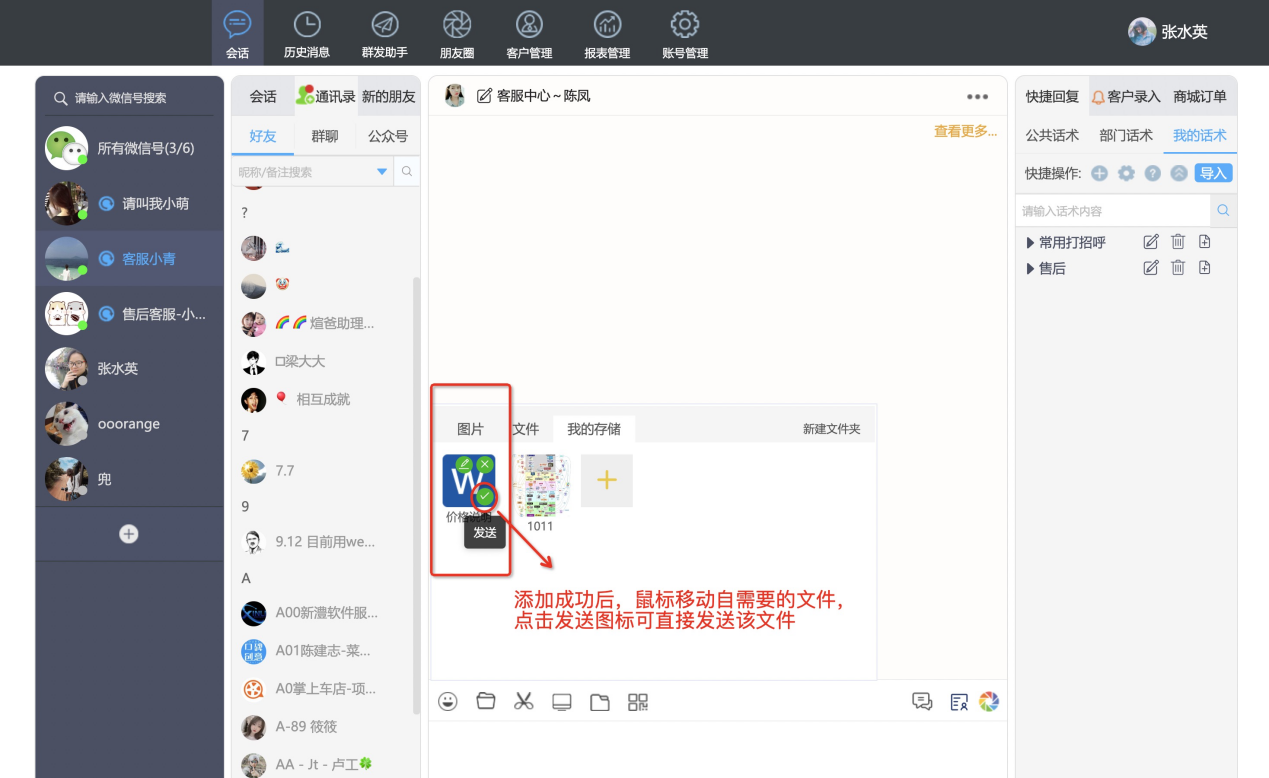This screenshot has width=1269, height=778.
Task: Click the emoji smiley icon in chat toolbar
Action: (x=448, y=701)
